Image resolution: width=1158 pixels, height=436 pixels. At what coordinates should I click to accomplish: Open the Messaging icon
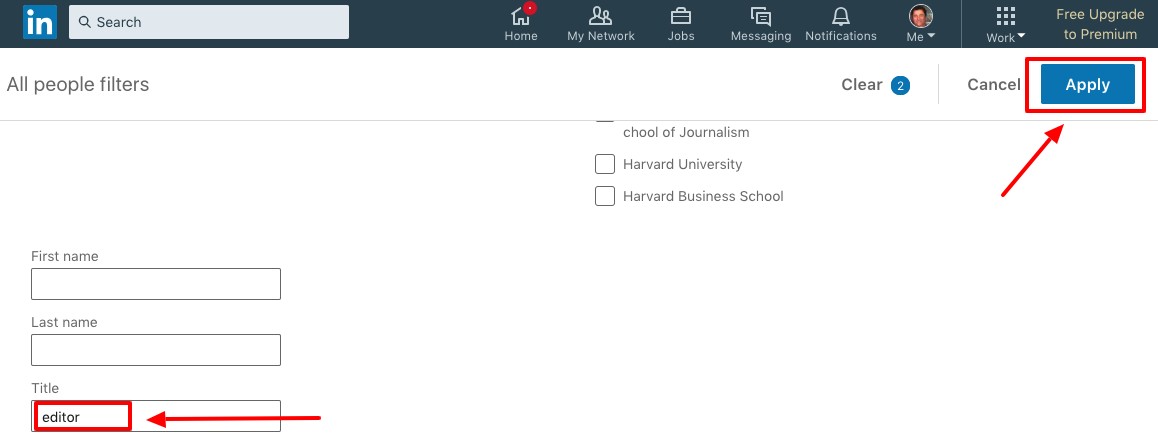[x=760, y=16]
